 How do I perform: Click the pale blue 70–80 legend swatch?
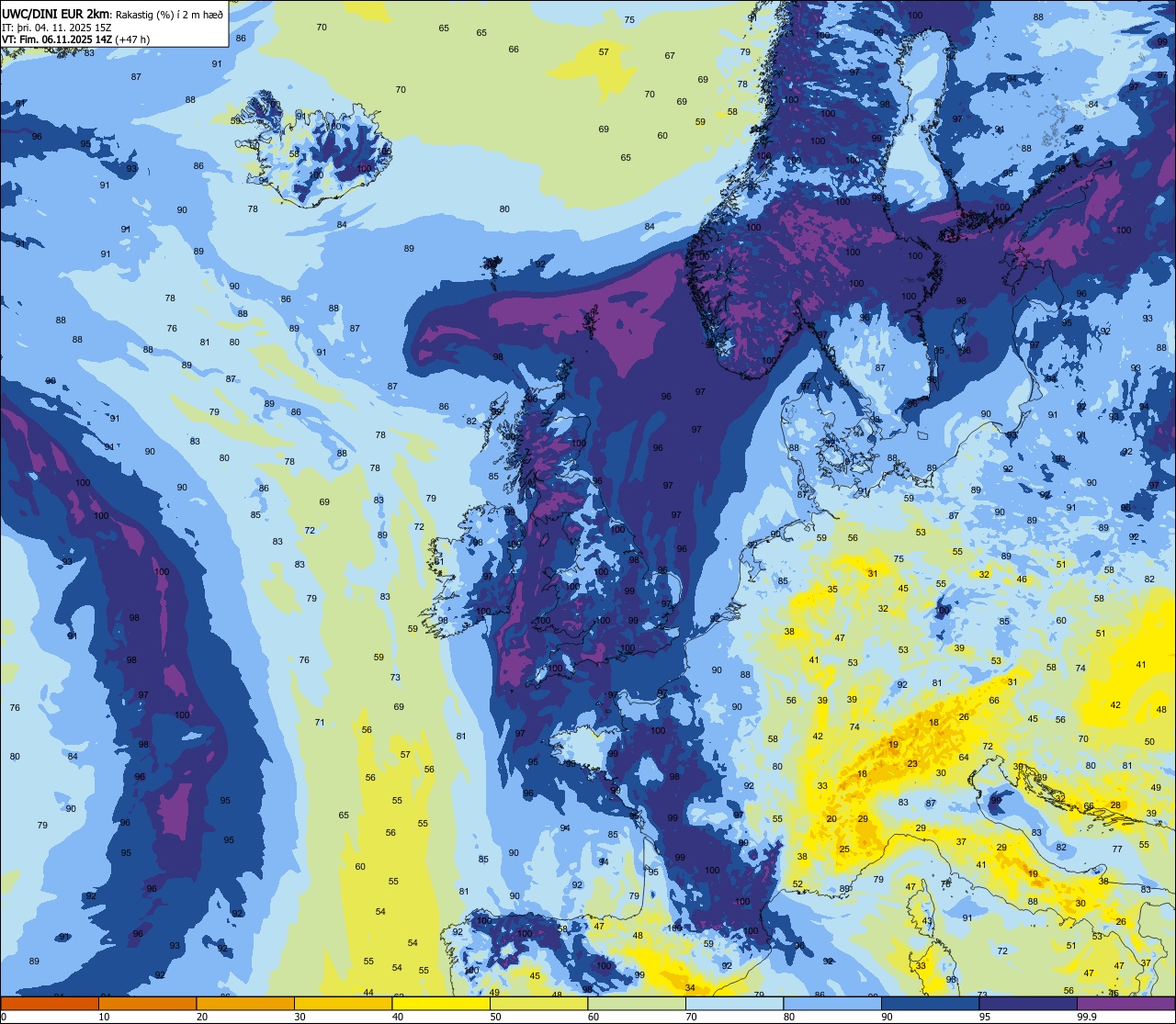point(734,1003)
